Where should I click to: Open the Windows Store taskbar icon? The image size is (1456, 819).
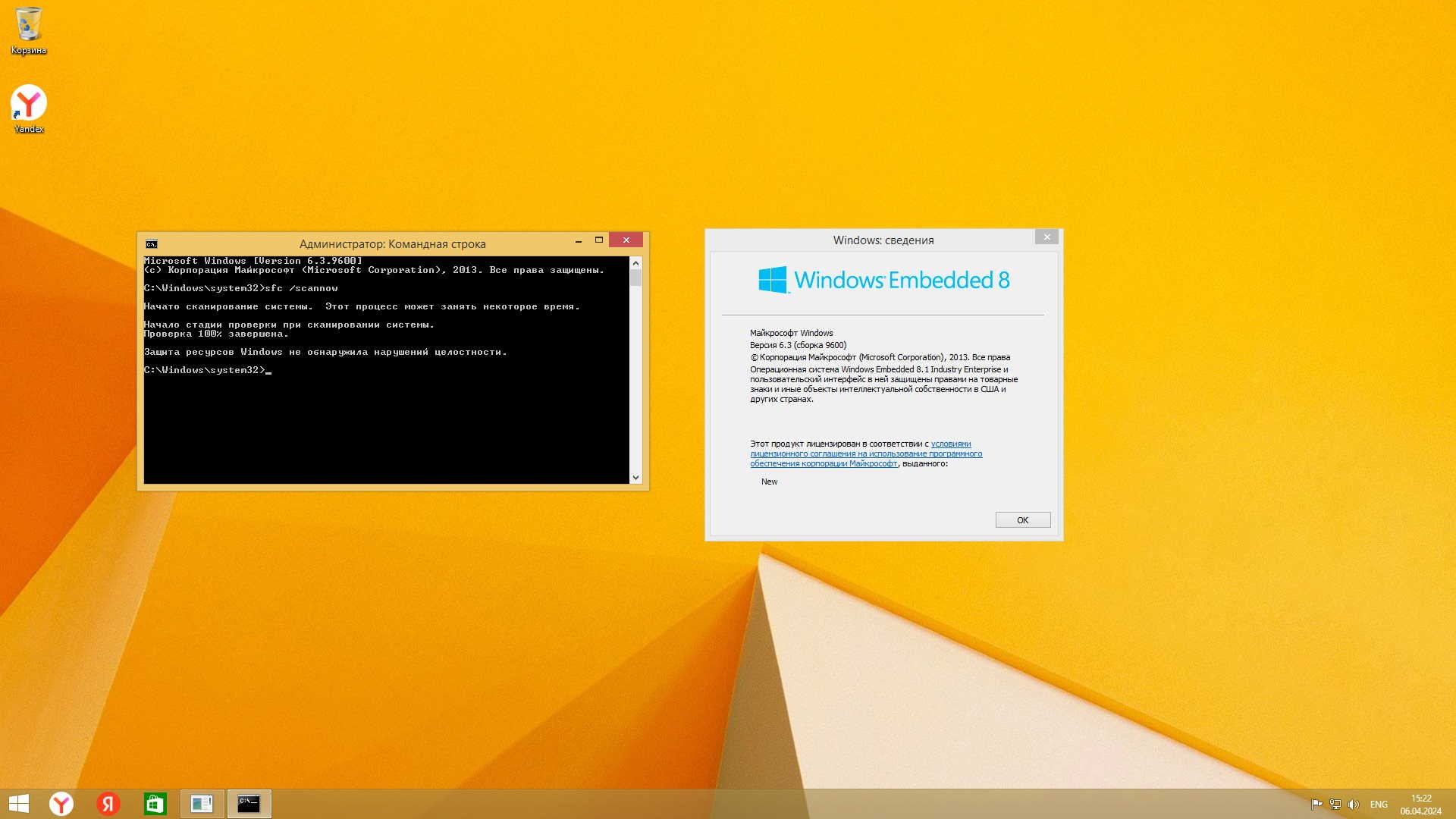click(x=155, y=804)
